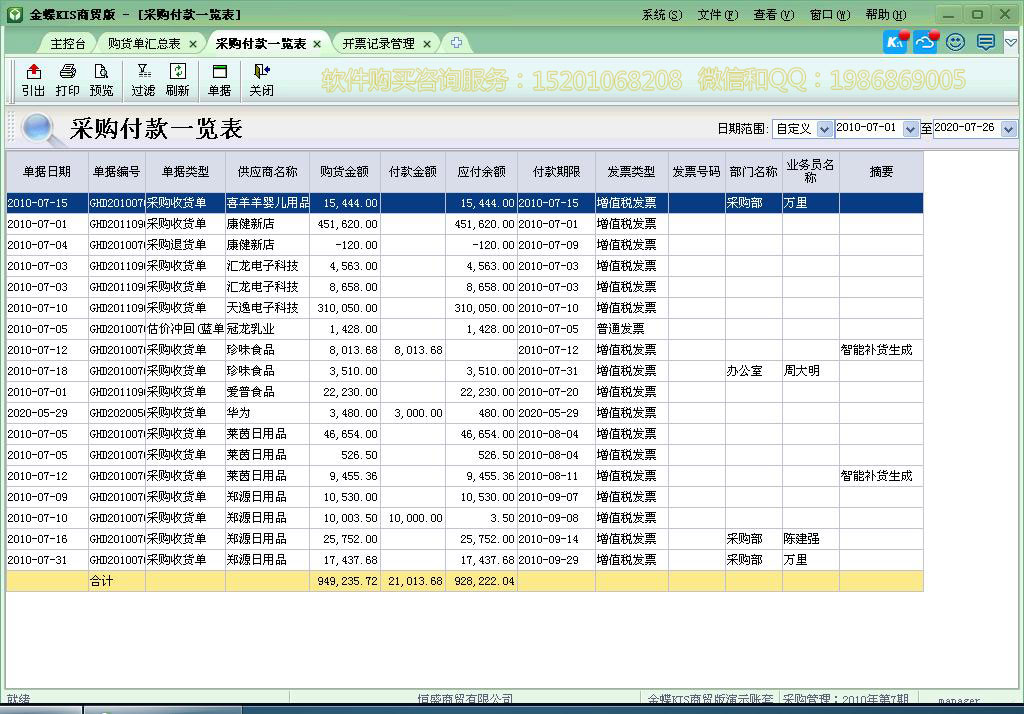Open the 帮助 menu
Screen dimensions: 1024x714
[x=884, y=14]
